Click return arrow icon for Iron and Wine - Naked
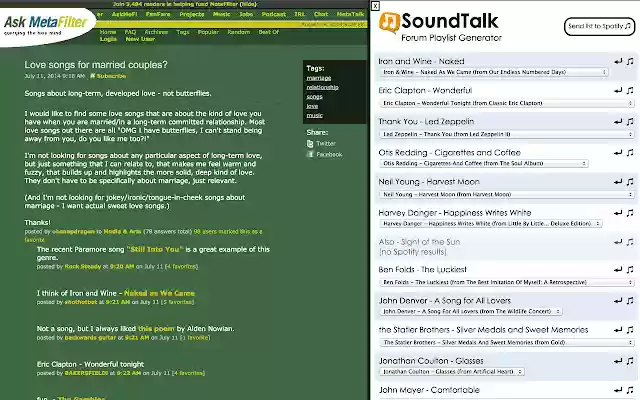640x400 pixels. click(618, 61)
